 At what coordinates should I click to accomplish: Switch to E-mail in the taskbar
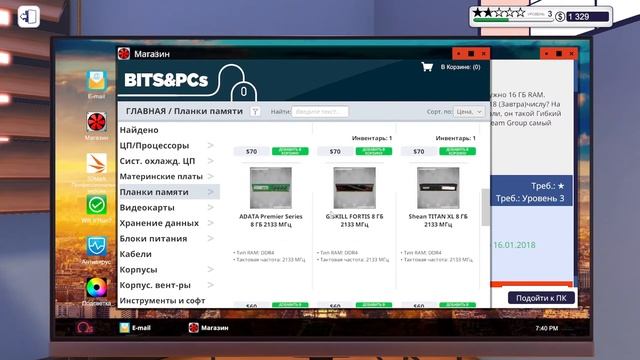[135, 328]
